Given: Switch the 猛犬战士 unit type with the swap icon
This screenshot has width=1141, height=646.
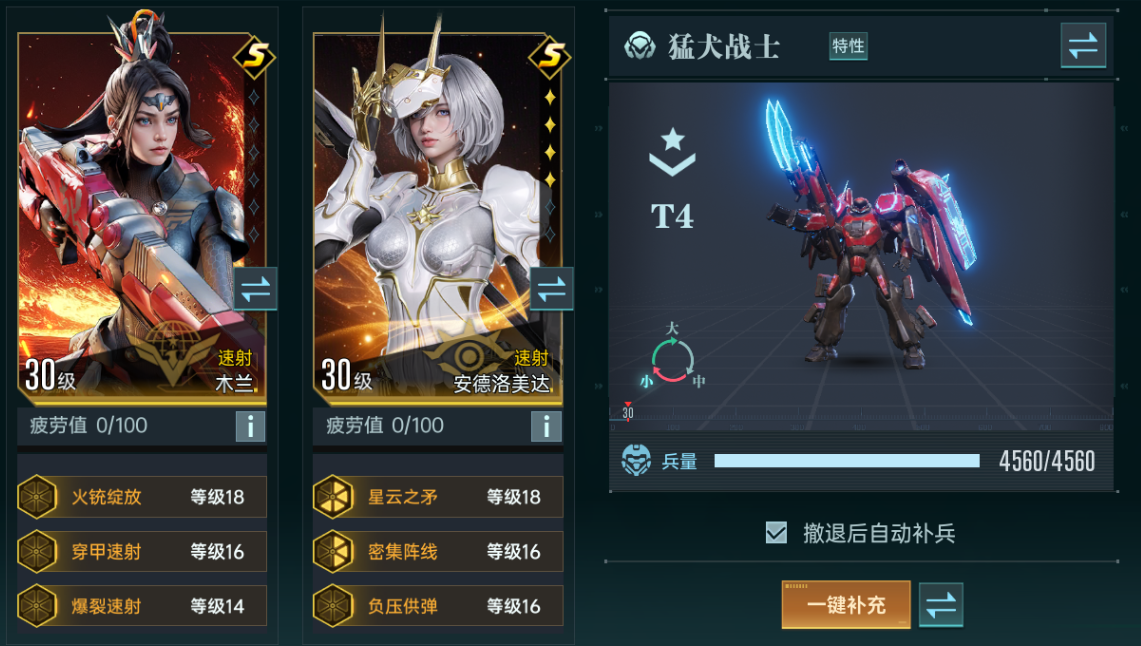Looking at the screenshot, I should click(1083, 45).
